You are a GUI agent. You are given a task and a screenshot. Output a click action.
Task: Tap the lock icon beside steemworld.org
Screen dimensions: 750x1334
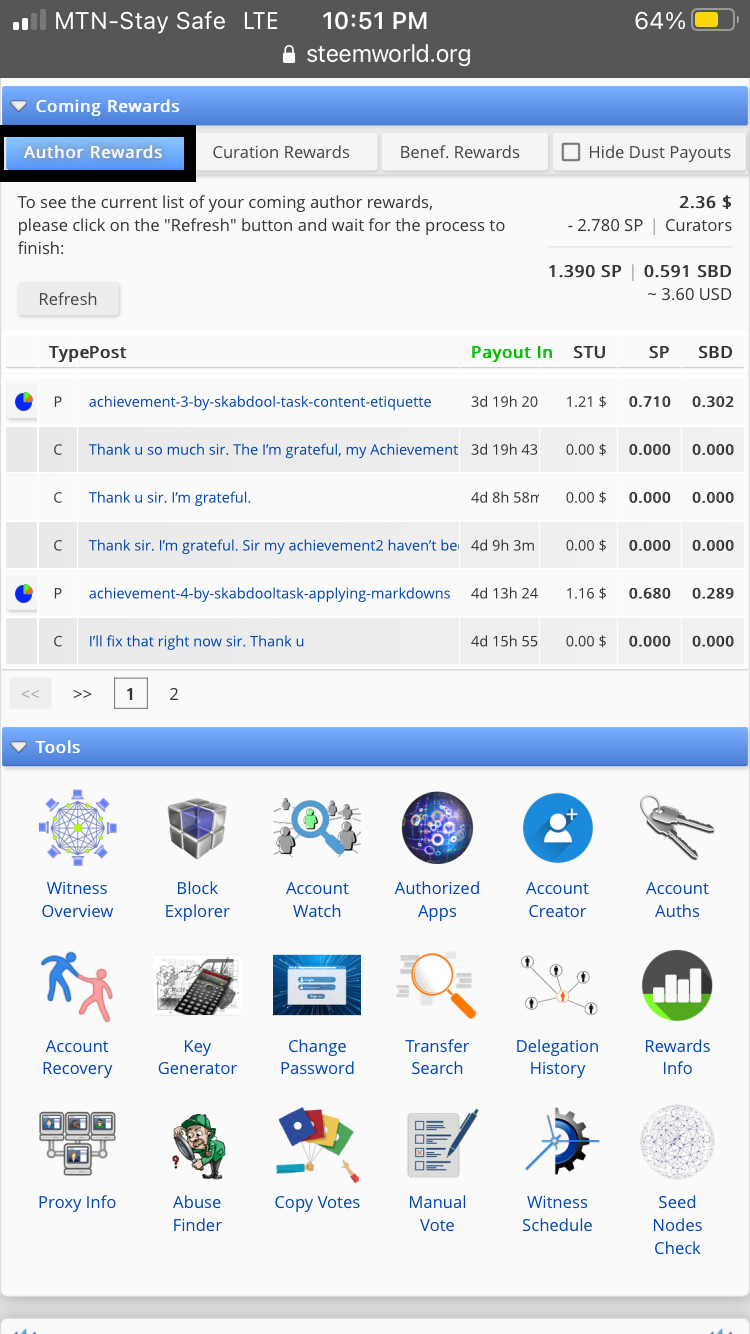(x=289, y=54)
